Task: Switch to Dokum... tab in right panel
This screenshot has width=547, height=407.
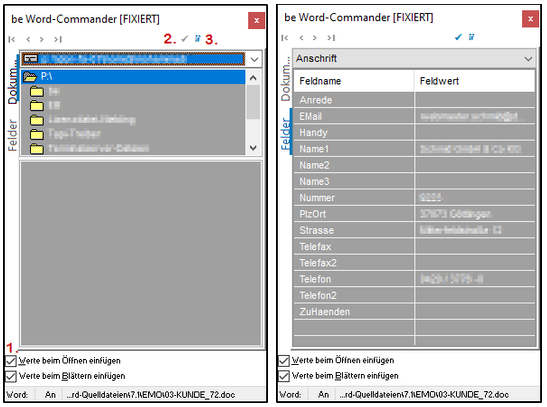Action: [286, 78]
